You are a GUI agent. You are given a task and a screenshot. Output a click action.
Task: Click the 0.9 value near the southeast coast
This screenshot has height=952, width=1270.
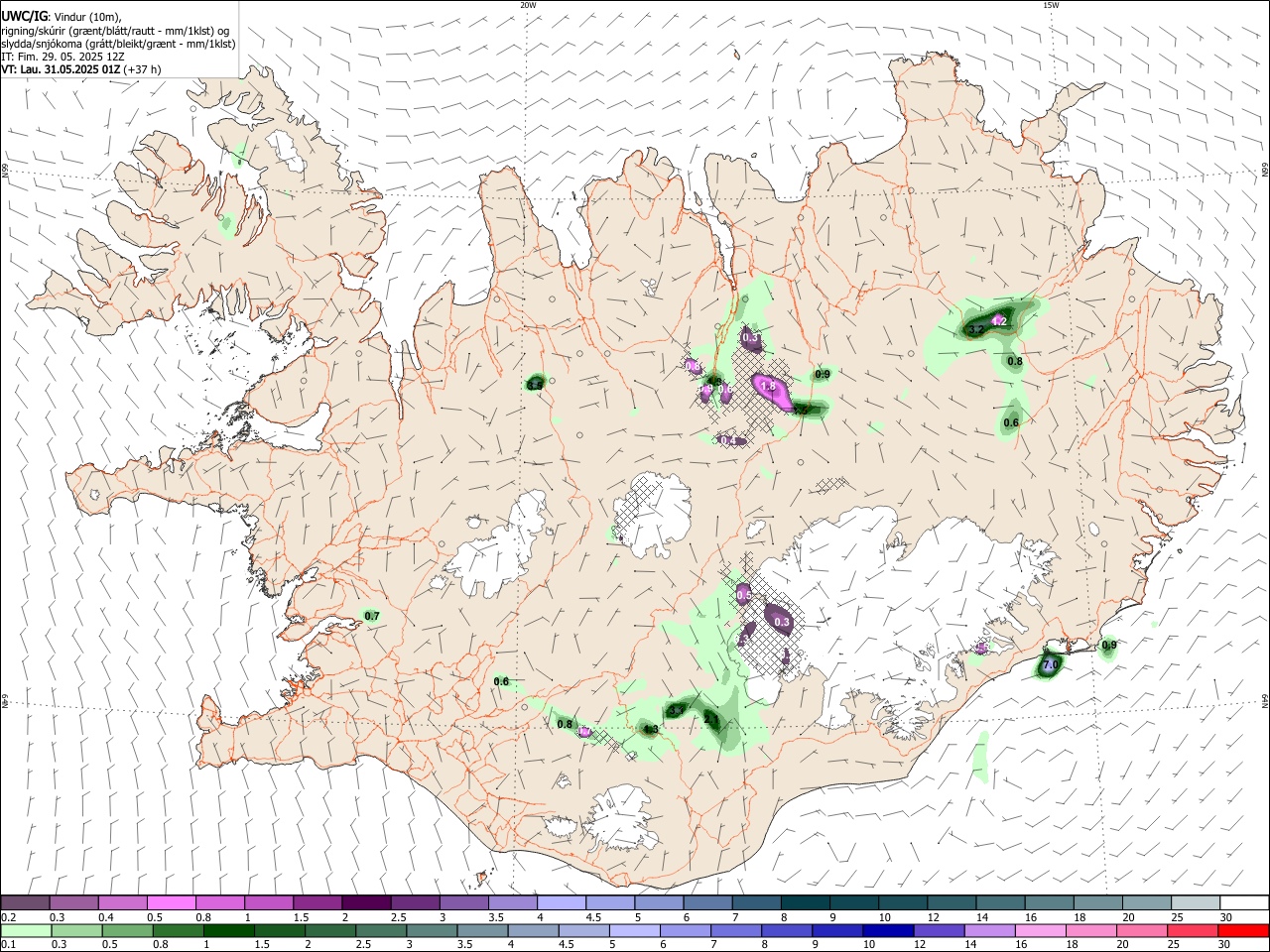1109,646
